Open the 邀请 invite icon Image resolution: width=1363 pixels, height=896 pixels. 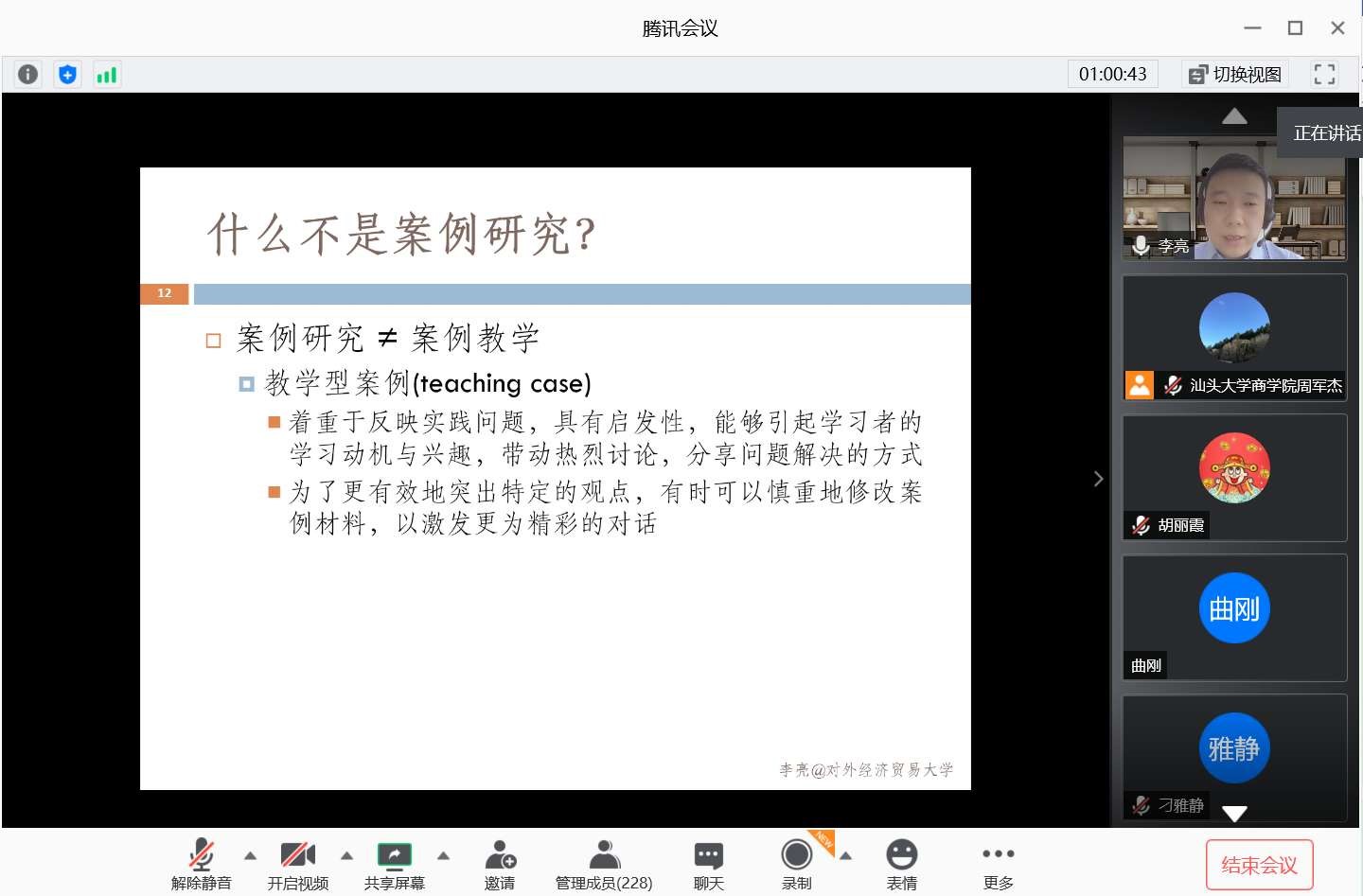(x=500, y=864)
